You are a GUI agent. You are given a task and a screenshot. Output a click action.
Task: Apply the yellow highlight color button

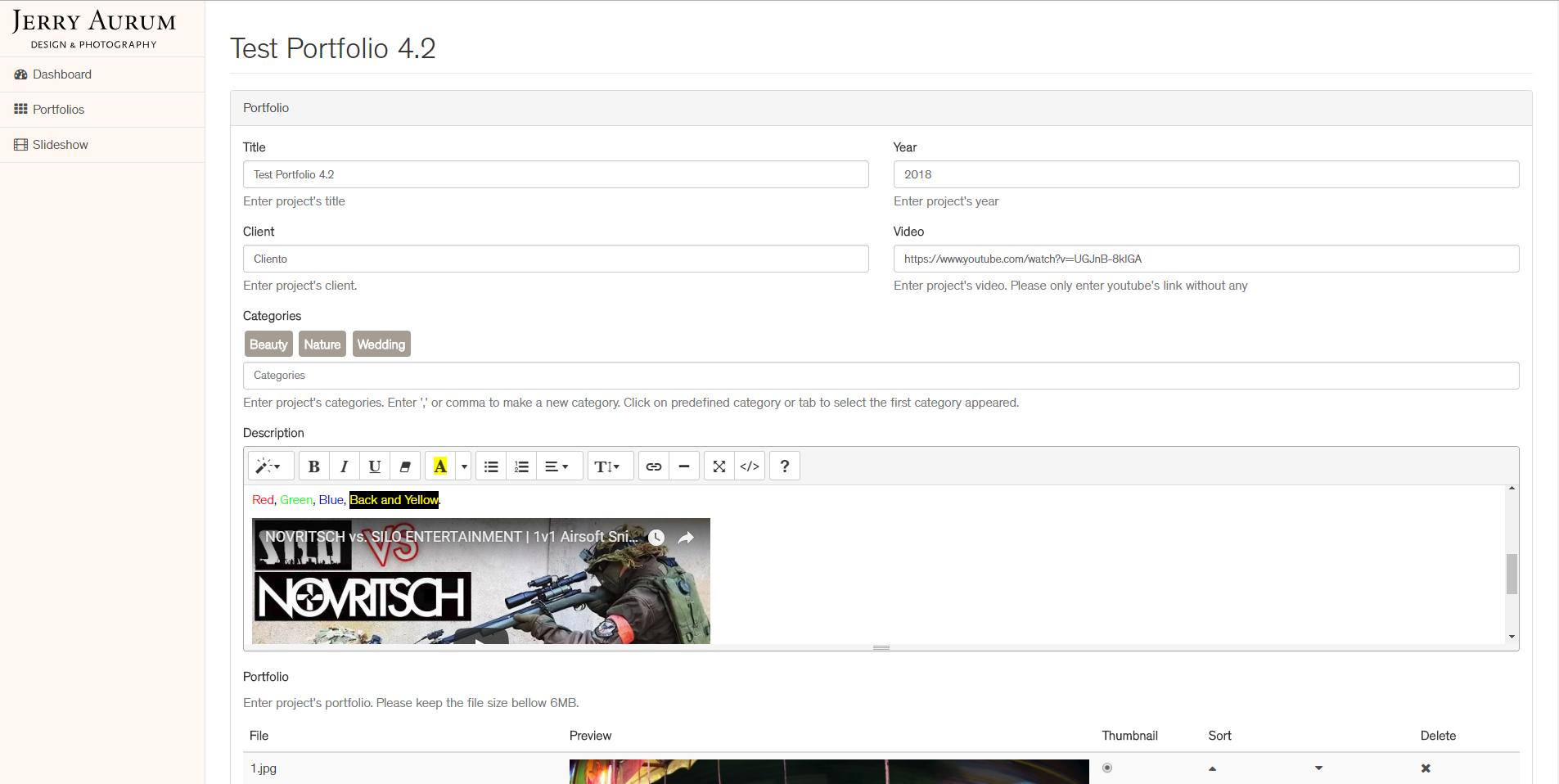tap(440, 466)
